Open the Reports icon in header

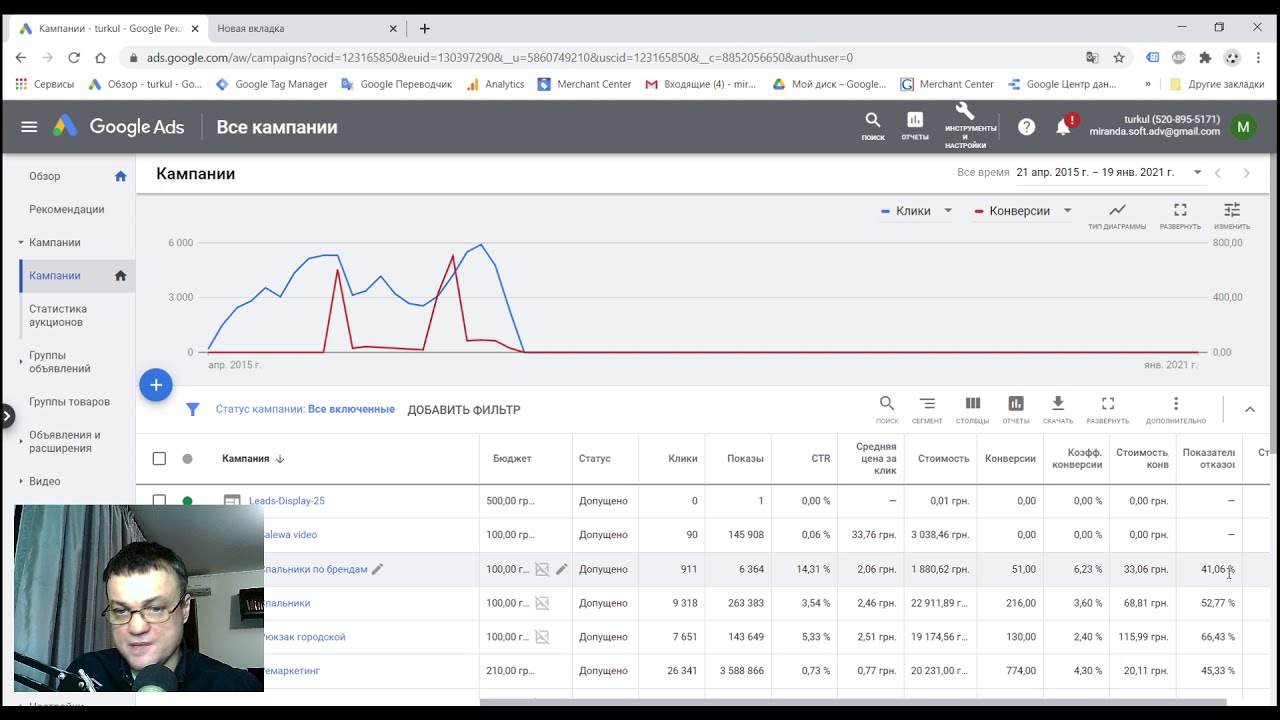[x=915, y=126]
